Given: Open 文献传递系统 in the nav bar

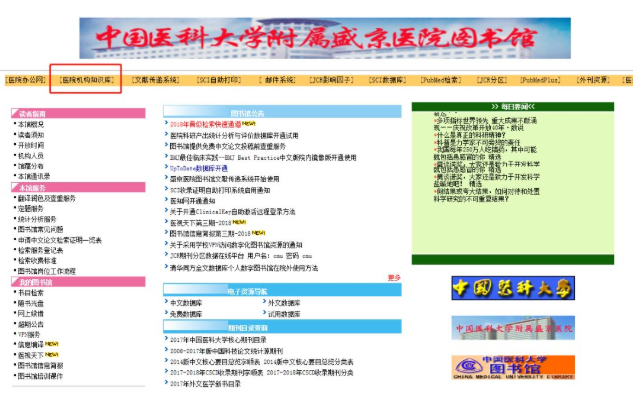Looking at the screenshot, I should pyautogui.click(x=156, y=80).
